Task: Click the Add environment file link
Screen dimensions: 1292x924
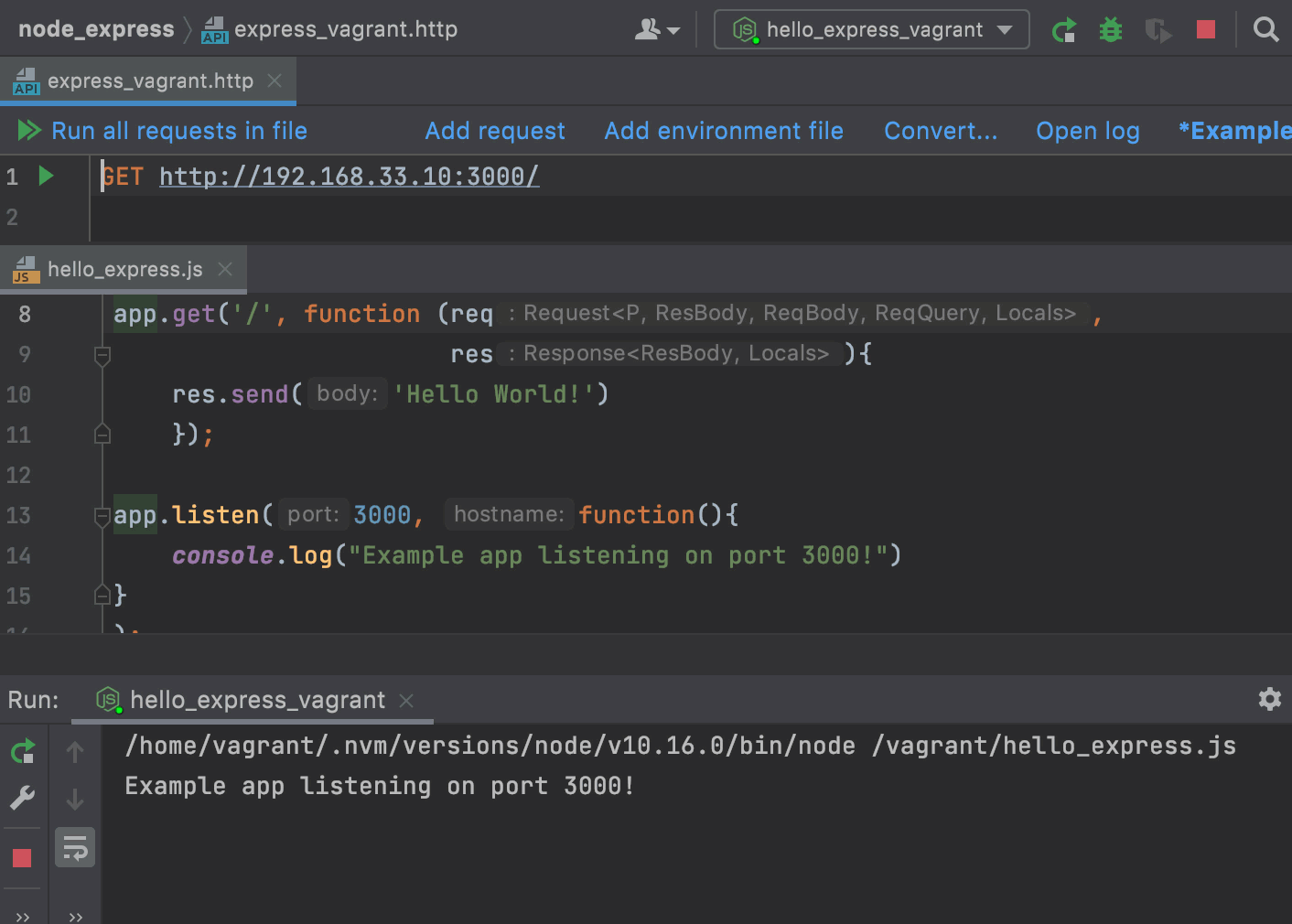Action: [x=724, y=131]
